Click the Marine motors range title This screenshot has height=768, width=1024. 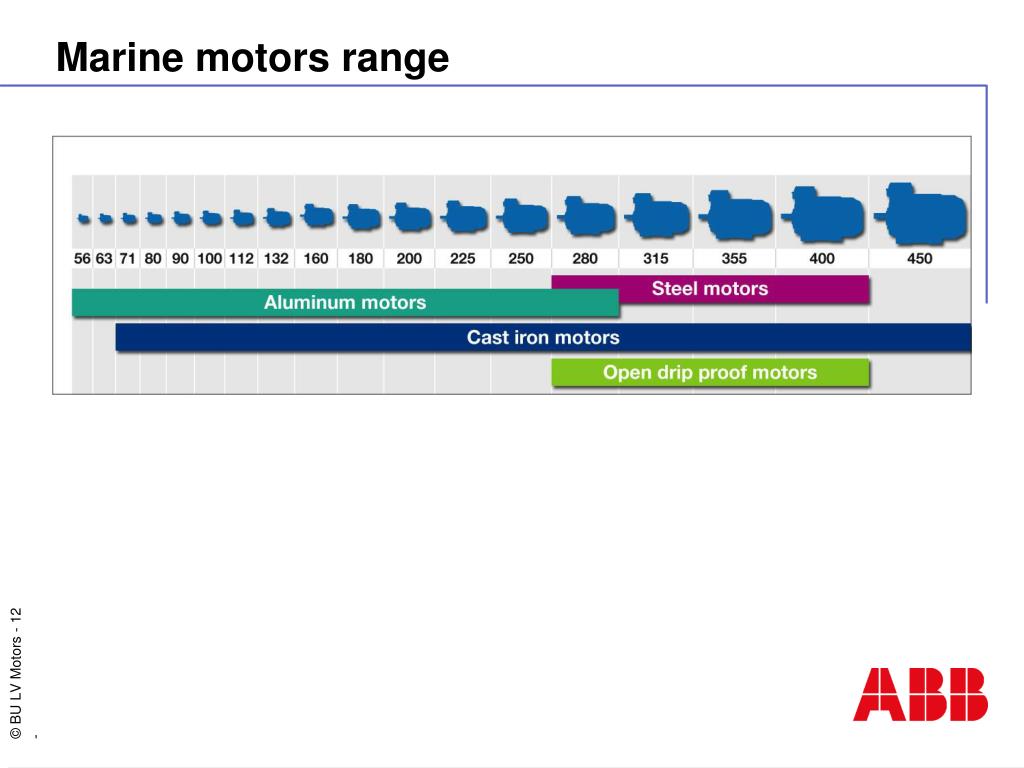coord(253,57)
